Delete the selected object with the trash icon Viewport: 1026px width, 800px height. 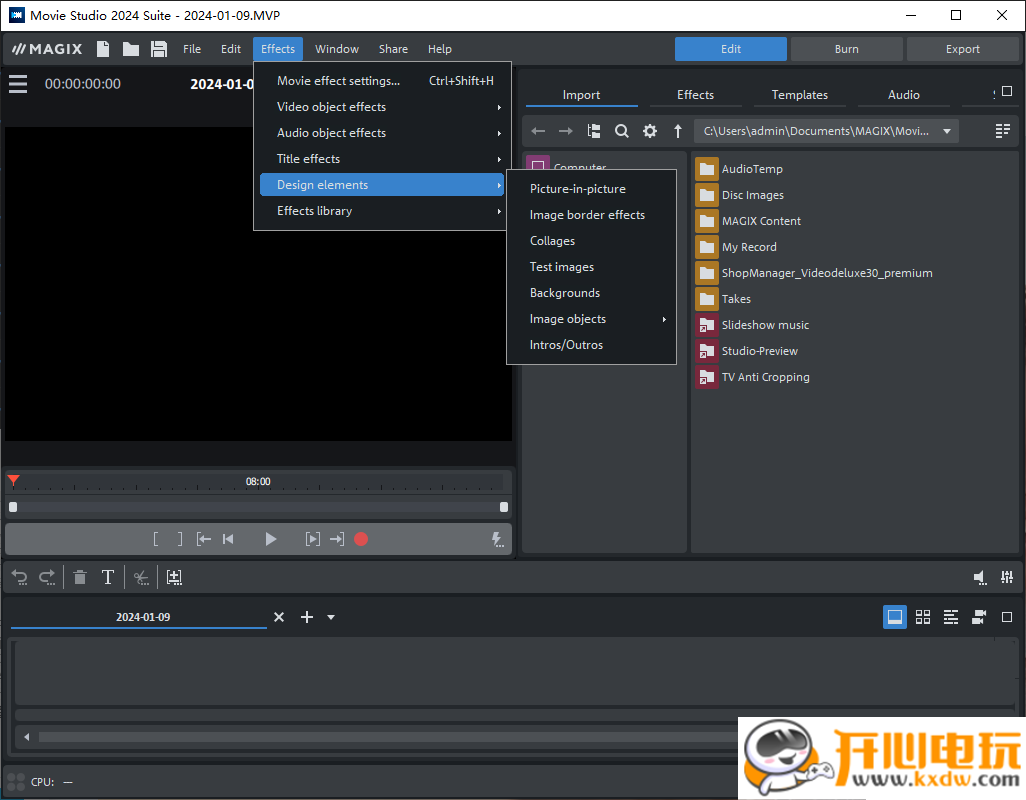coord(80,577)
